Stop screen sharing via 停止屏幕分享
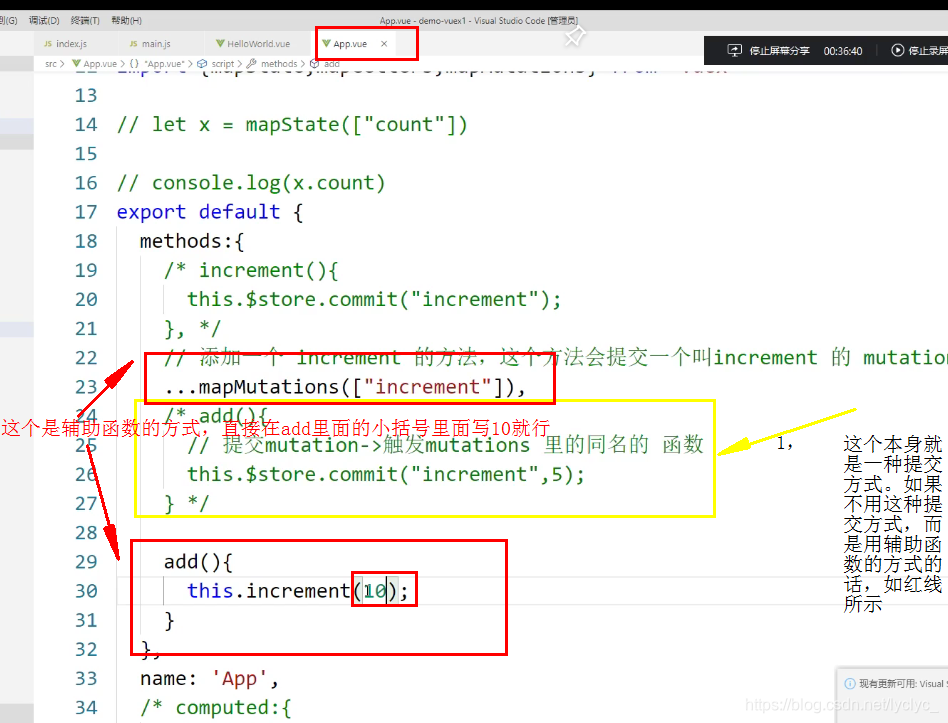 (x=779, y=51)
